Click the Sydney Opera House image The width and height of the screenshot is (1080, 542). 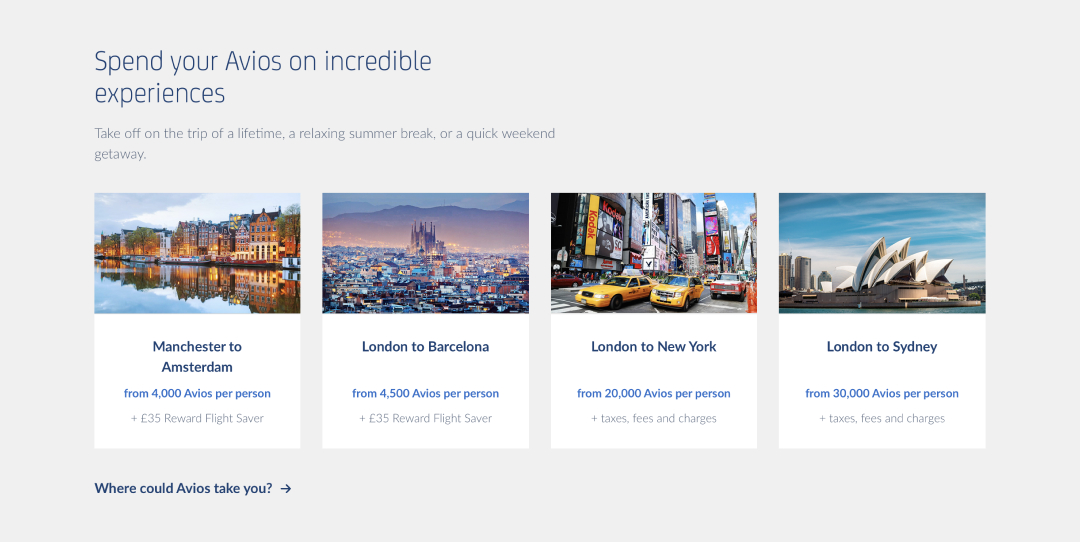pos(881,253)
